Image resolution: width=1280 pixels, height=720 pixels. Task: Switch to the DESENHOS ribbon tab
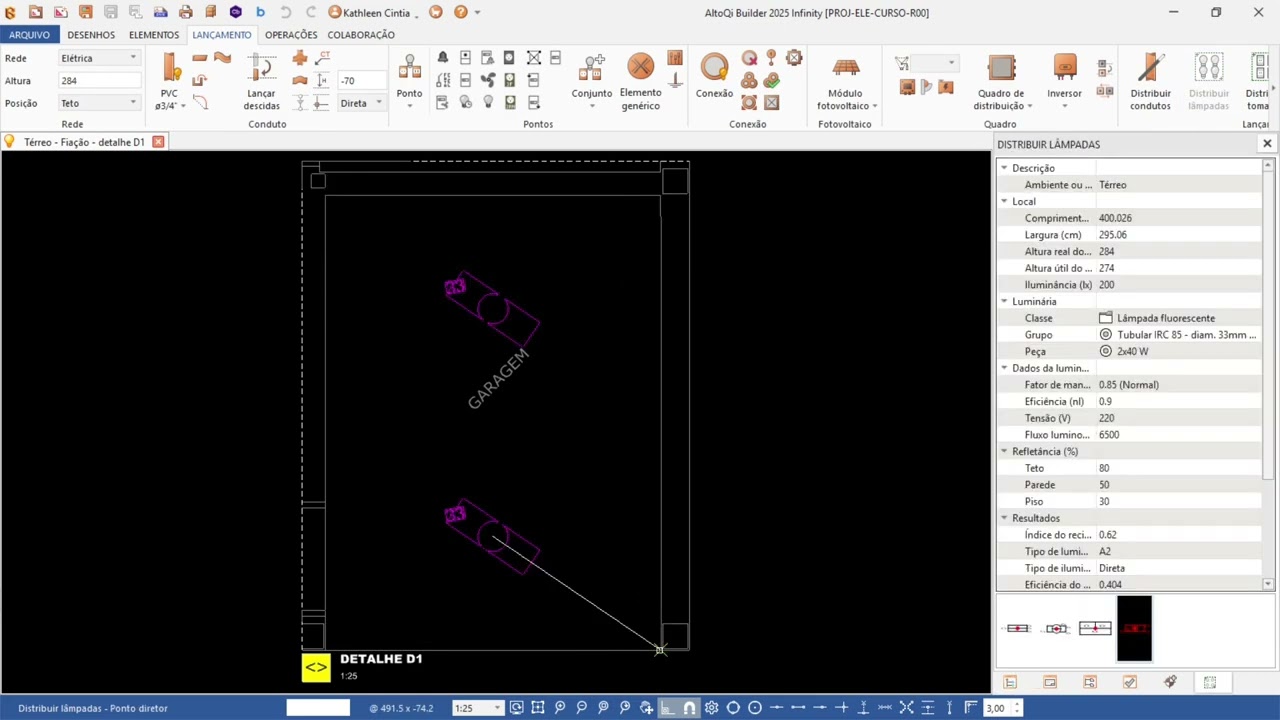click(91, 35)
